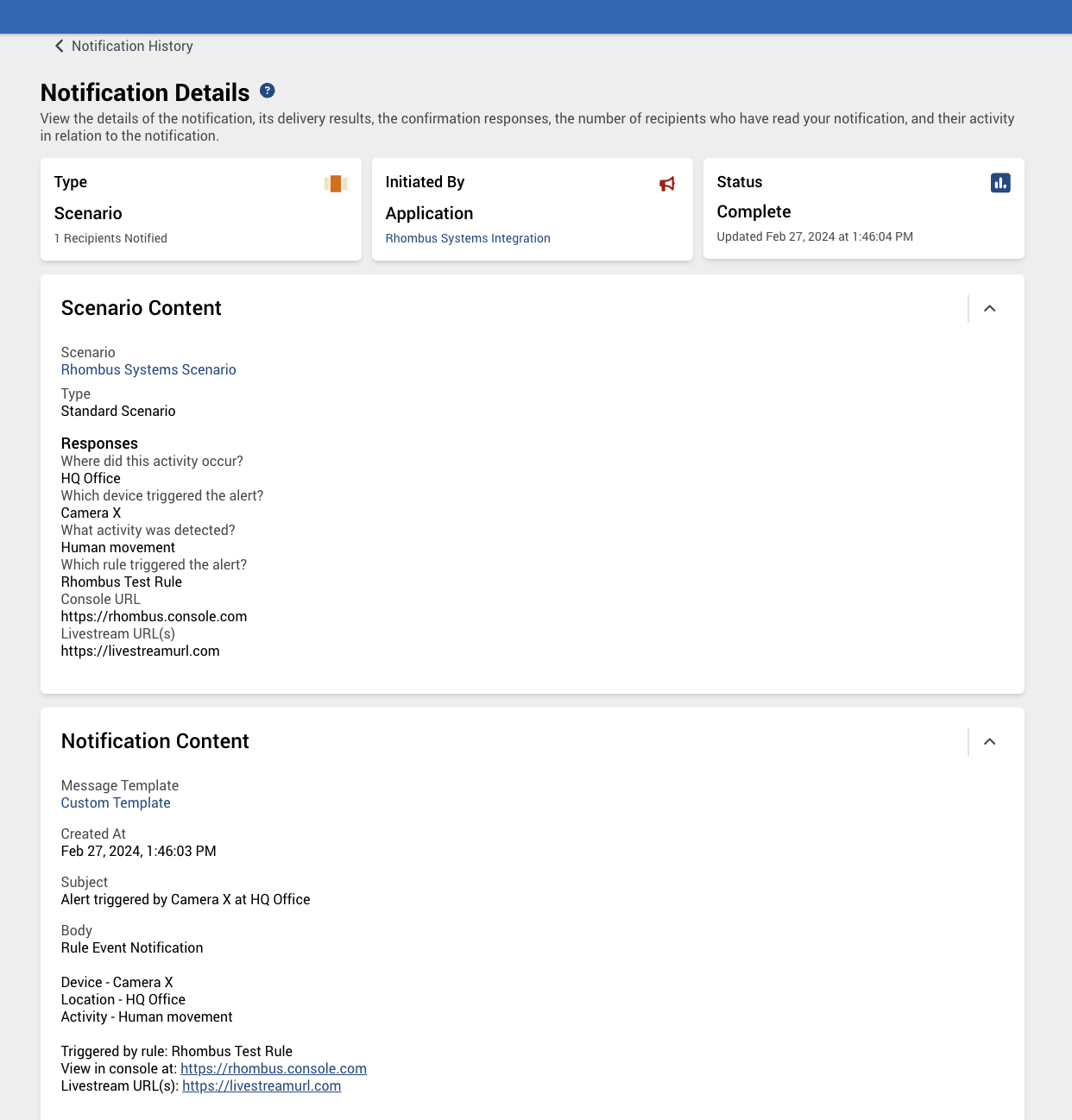The image size is (1072, 1120).
Task: Open the livestream URL link
Action: click(x=262, y=1085)
